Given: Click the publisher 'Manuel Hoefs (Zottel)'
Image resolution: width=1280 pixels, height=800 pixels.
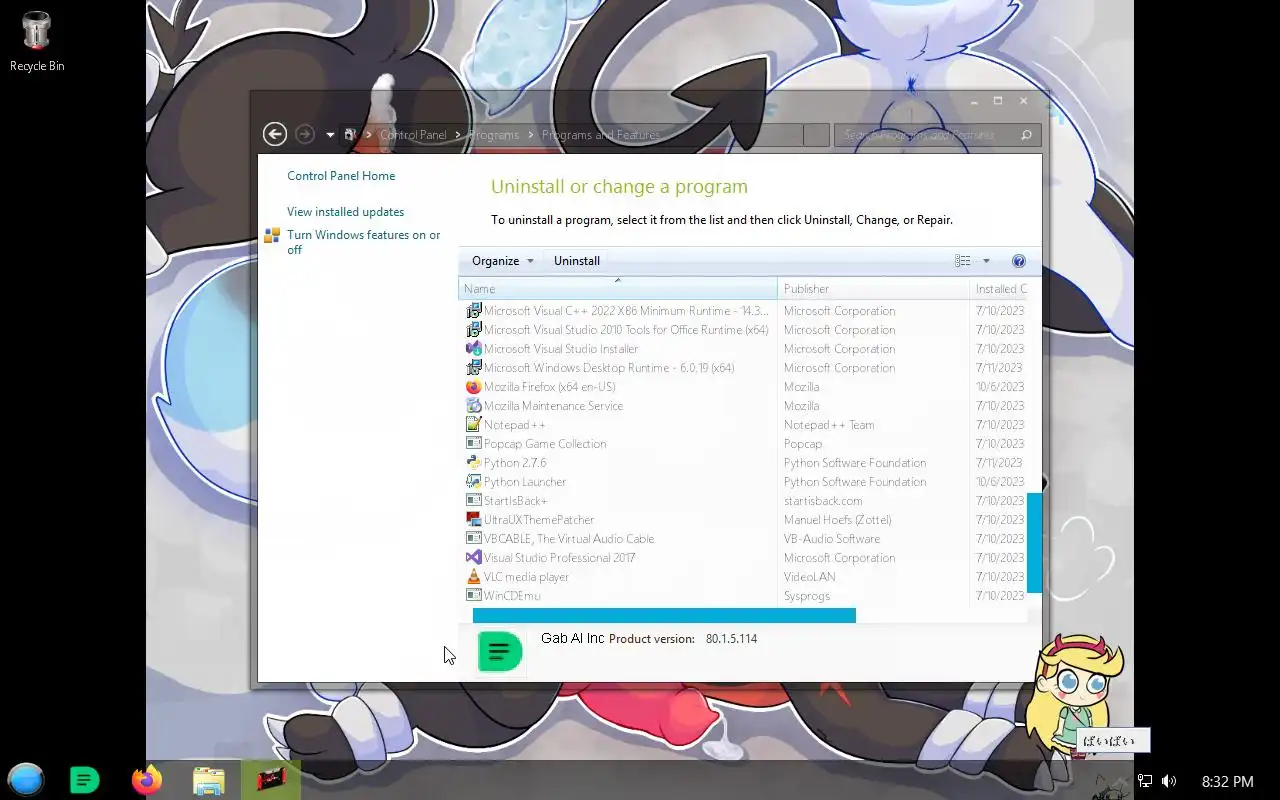Looking at the screenshot, I should click(x=838, y=520).
